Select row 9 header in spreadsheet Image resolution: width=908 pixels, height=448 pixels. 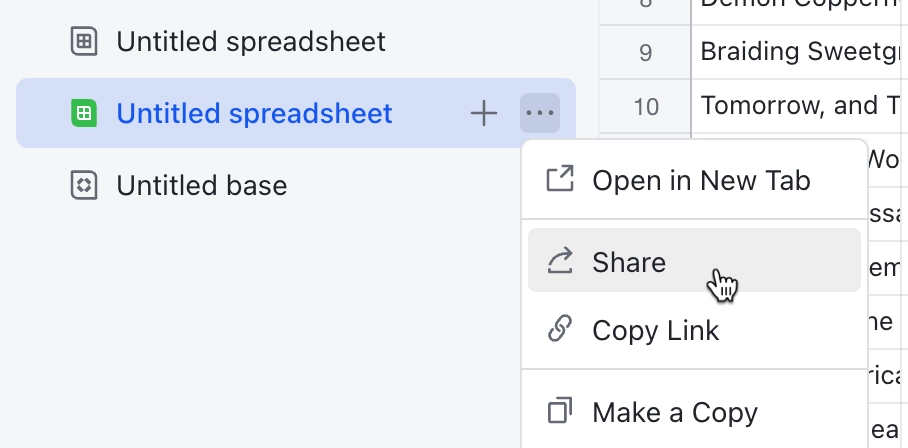click(x=645, y=52)
